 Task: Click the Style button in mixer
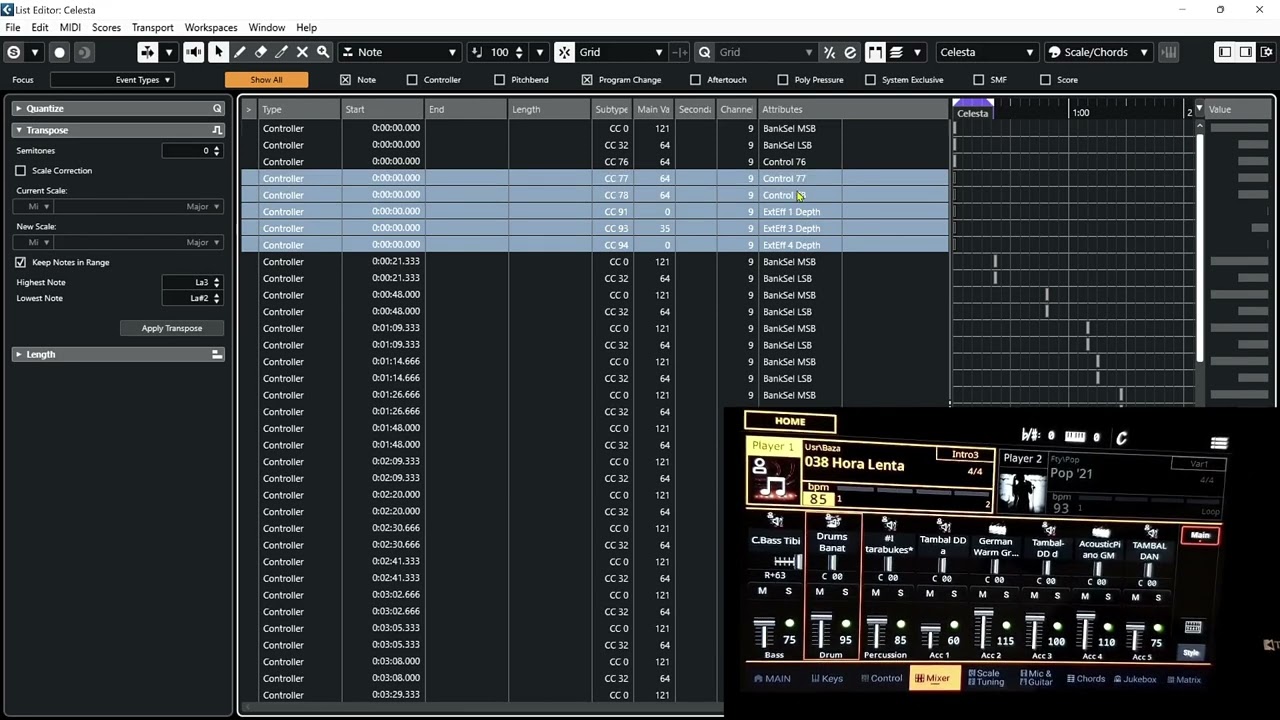click(x=1191, y=653)
